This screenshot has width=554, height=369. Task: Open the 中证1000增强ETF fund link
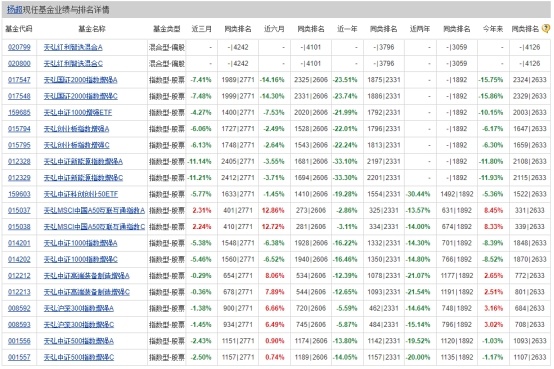[78, 112]
